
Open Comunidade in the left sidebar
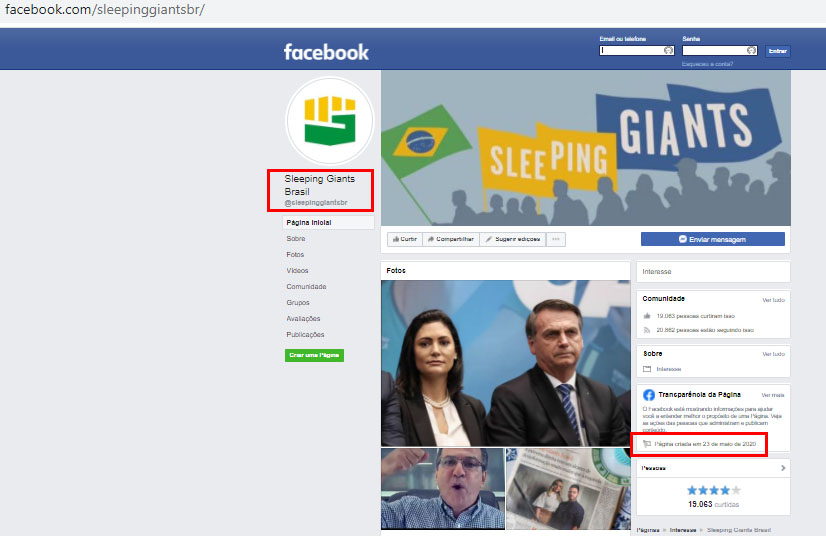pos(306,287)
